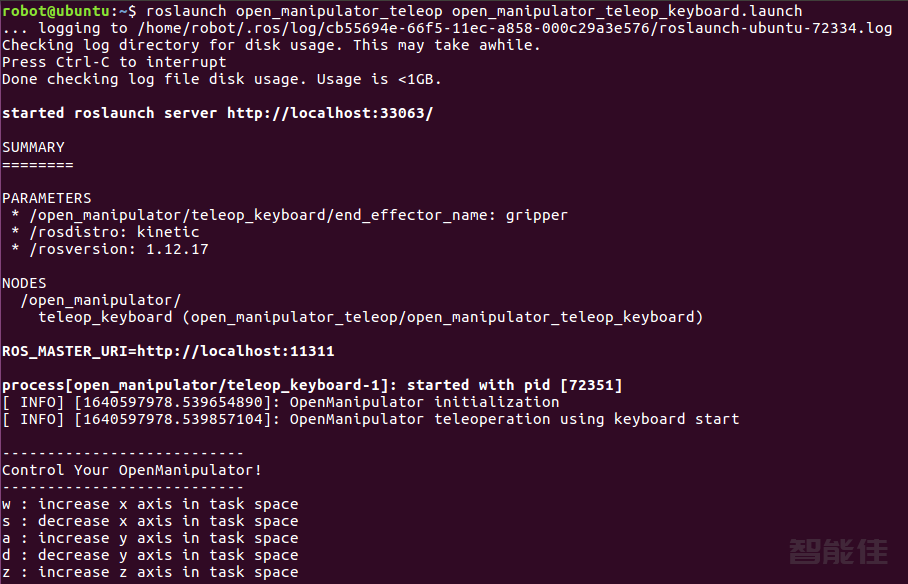
Task: Click the PARAMETERS heading
Action: 46,198
